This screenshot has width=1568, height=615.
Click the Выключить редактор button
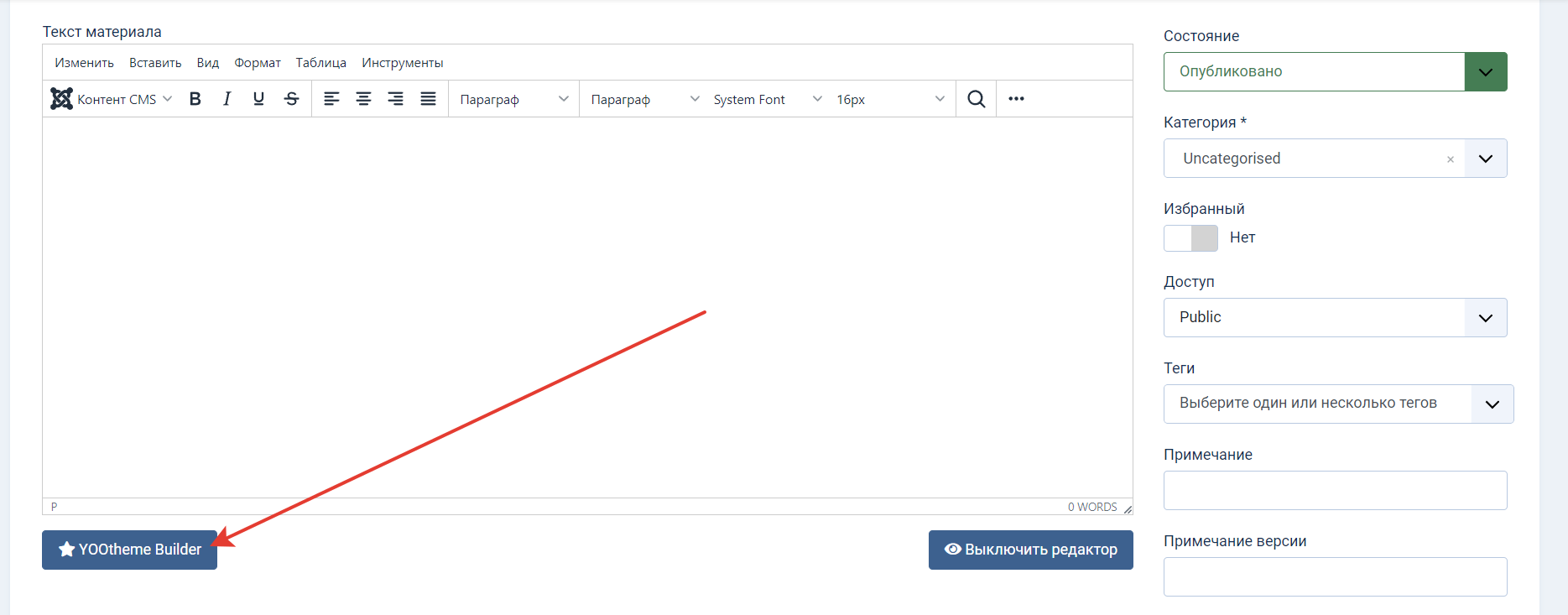1031,550
